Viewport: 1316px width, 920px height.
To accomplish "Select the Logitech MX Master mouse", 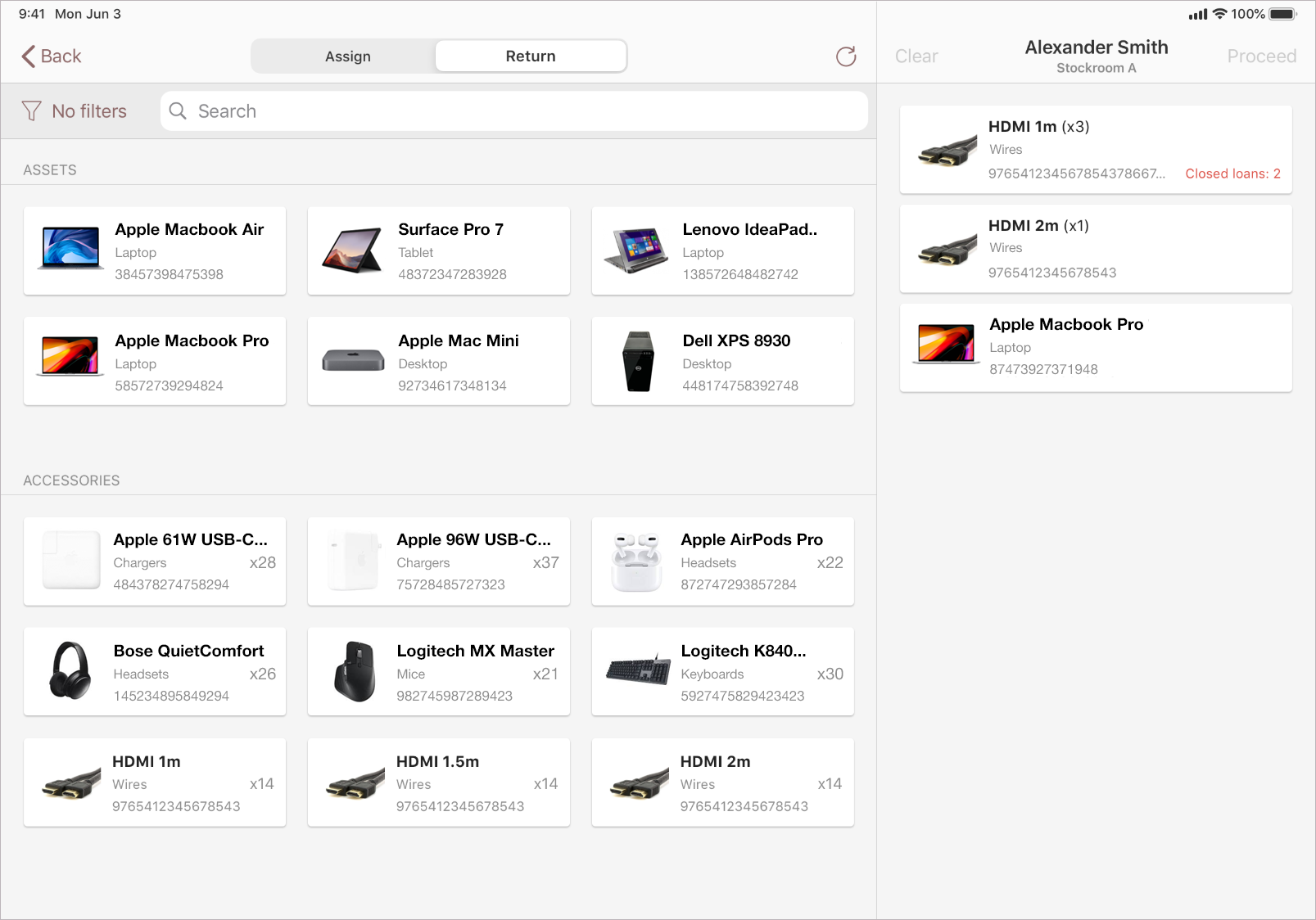I will pyautogui.click(x=438, y=672).
